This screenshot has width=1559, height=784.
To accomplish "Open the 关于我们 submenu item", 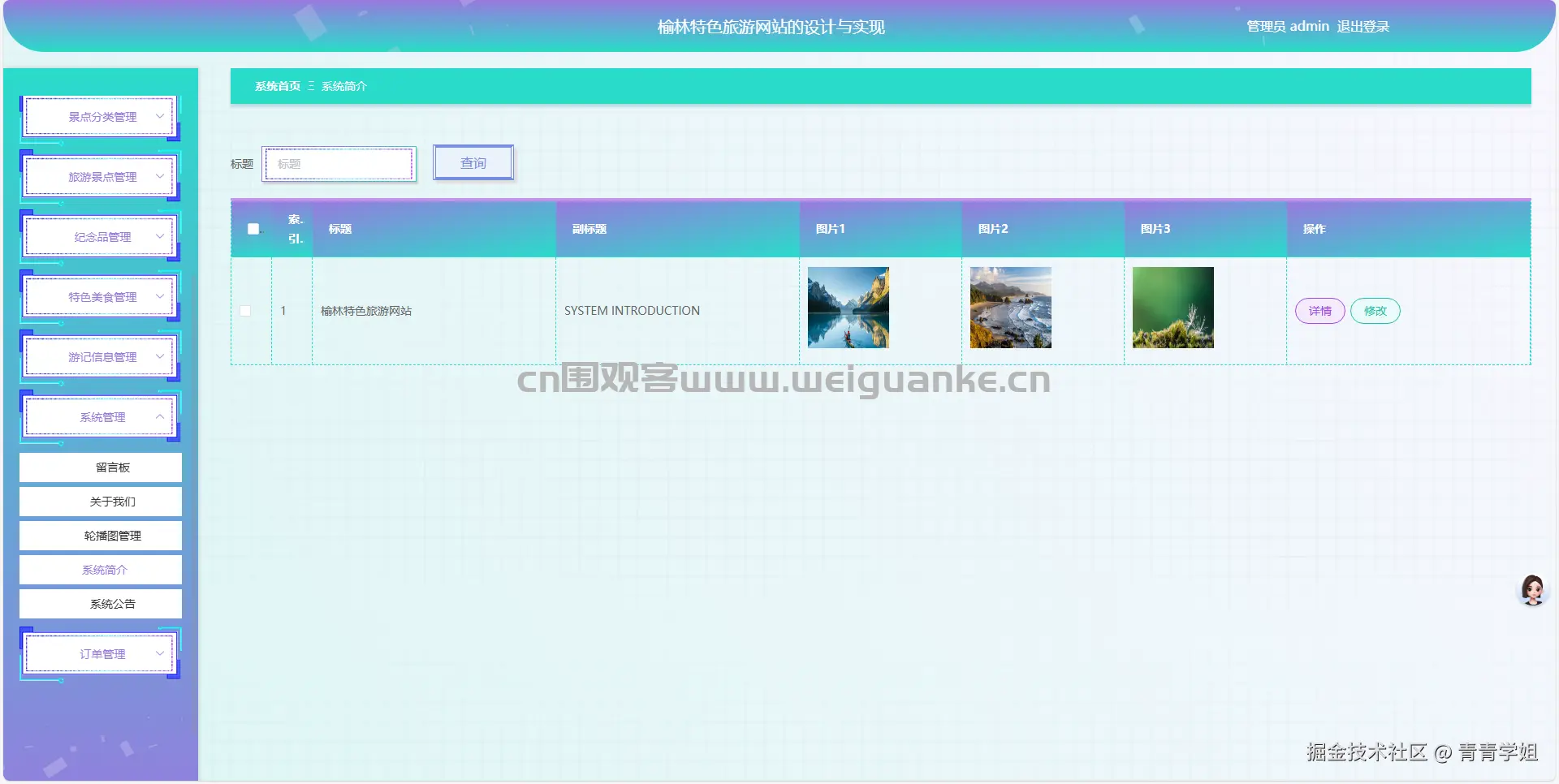I will 101,502.
